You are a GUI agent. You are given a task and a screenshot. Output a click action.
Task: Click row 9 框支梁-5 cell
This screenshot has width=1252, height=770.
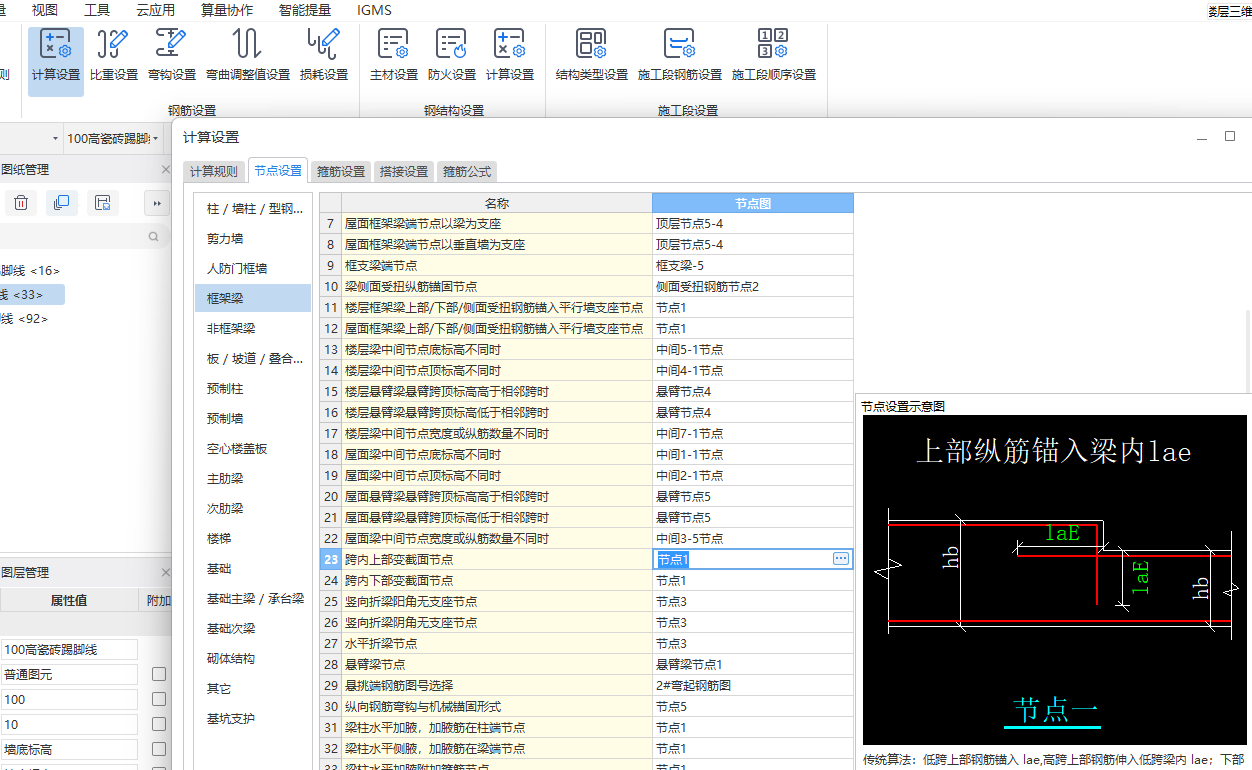(753, 265)
